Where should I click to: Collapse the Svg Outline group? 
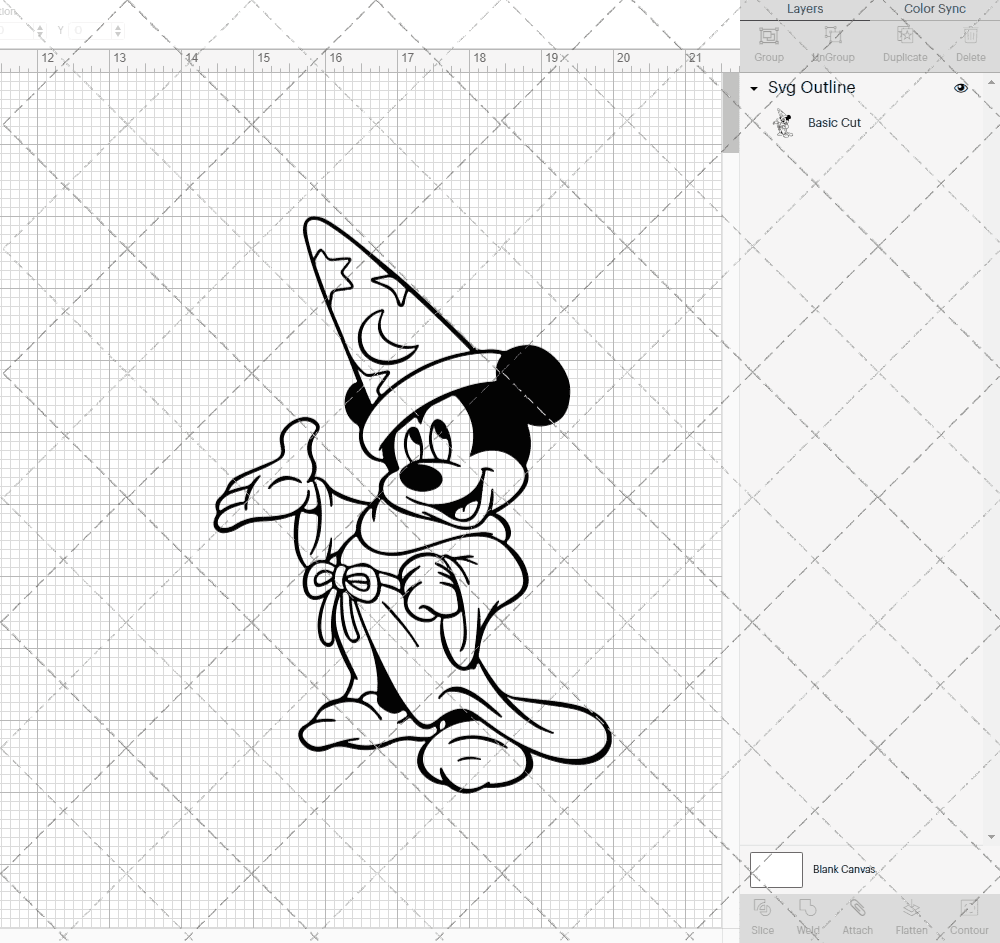click(x=754, y=88)
